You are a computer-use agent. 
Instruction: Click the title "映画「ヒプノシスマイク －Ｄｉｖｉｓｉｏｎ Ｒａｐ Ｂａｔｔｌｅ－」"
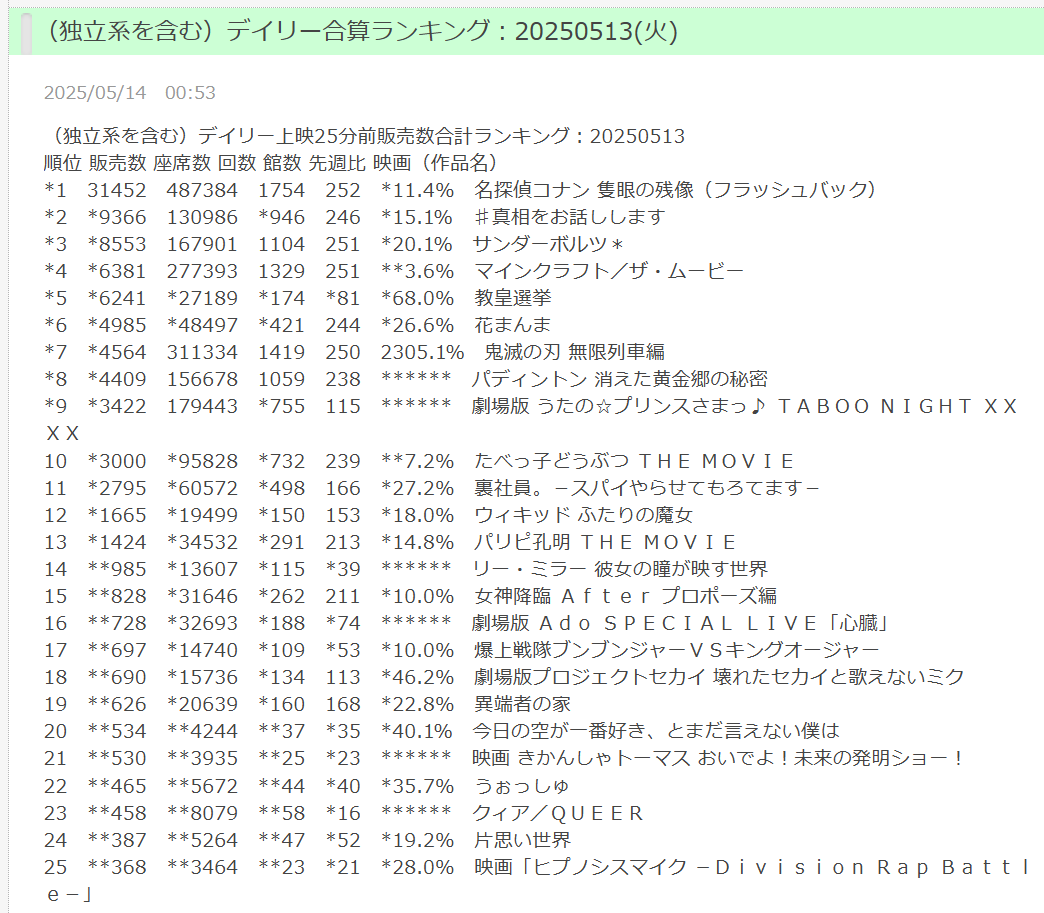752,867
